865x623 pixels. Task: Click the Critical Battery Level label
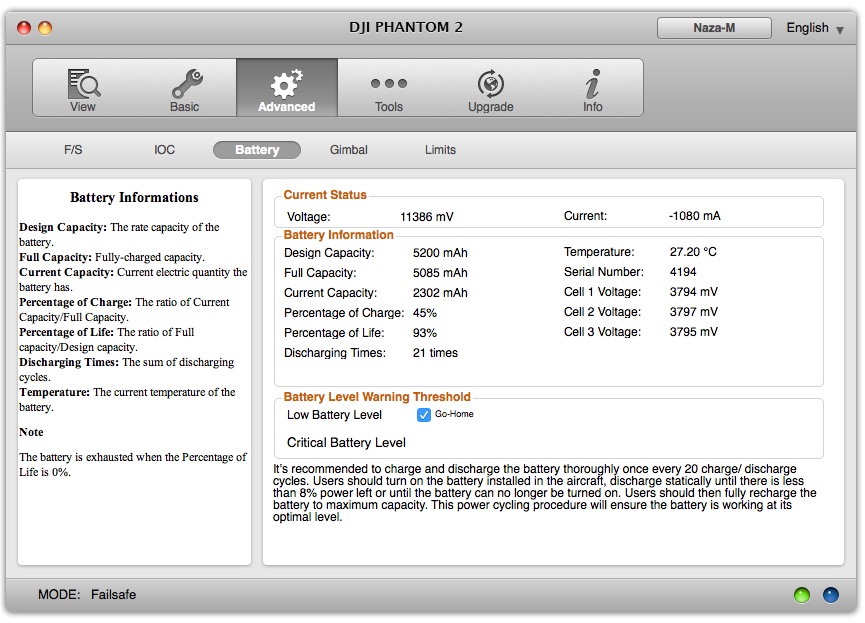coord(346,443)
